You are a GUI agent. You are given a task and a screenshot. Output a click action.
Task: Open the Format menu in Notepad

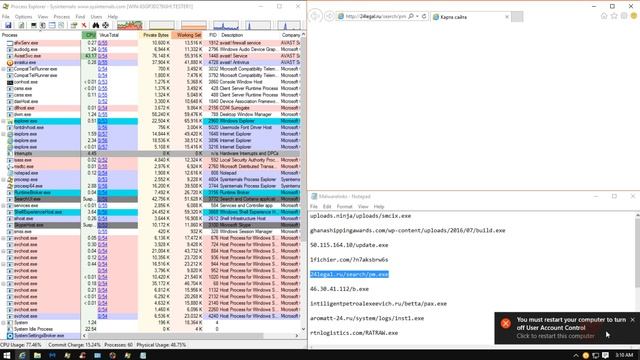point(344,207)
